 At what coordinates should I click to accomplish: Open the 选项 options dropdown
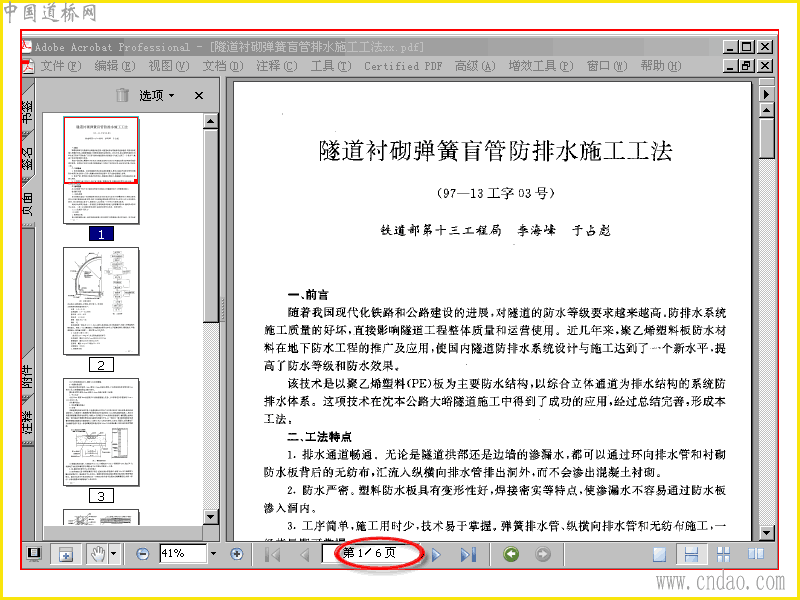point(157,95)
